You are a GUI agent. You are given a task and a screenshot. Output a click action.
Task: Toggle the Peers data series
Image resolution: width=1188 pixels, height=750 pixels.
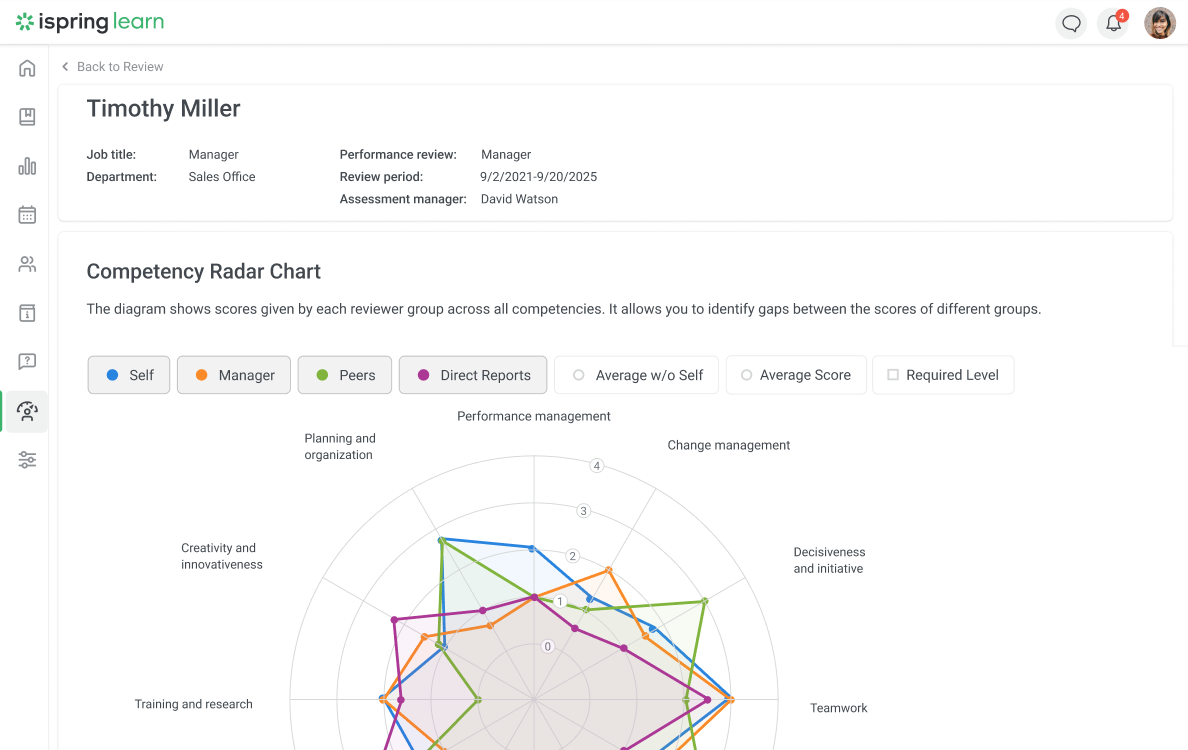point(344,374)
